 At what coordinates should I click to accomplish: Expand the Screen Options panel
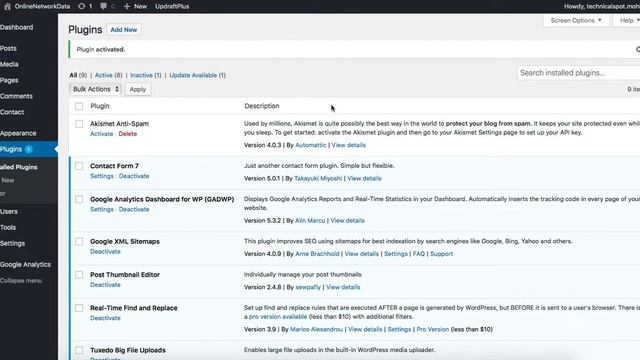coord(576,20)
